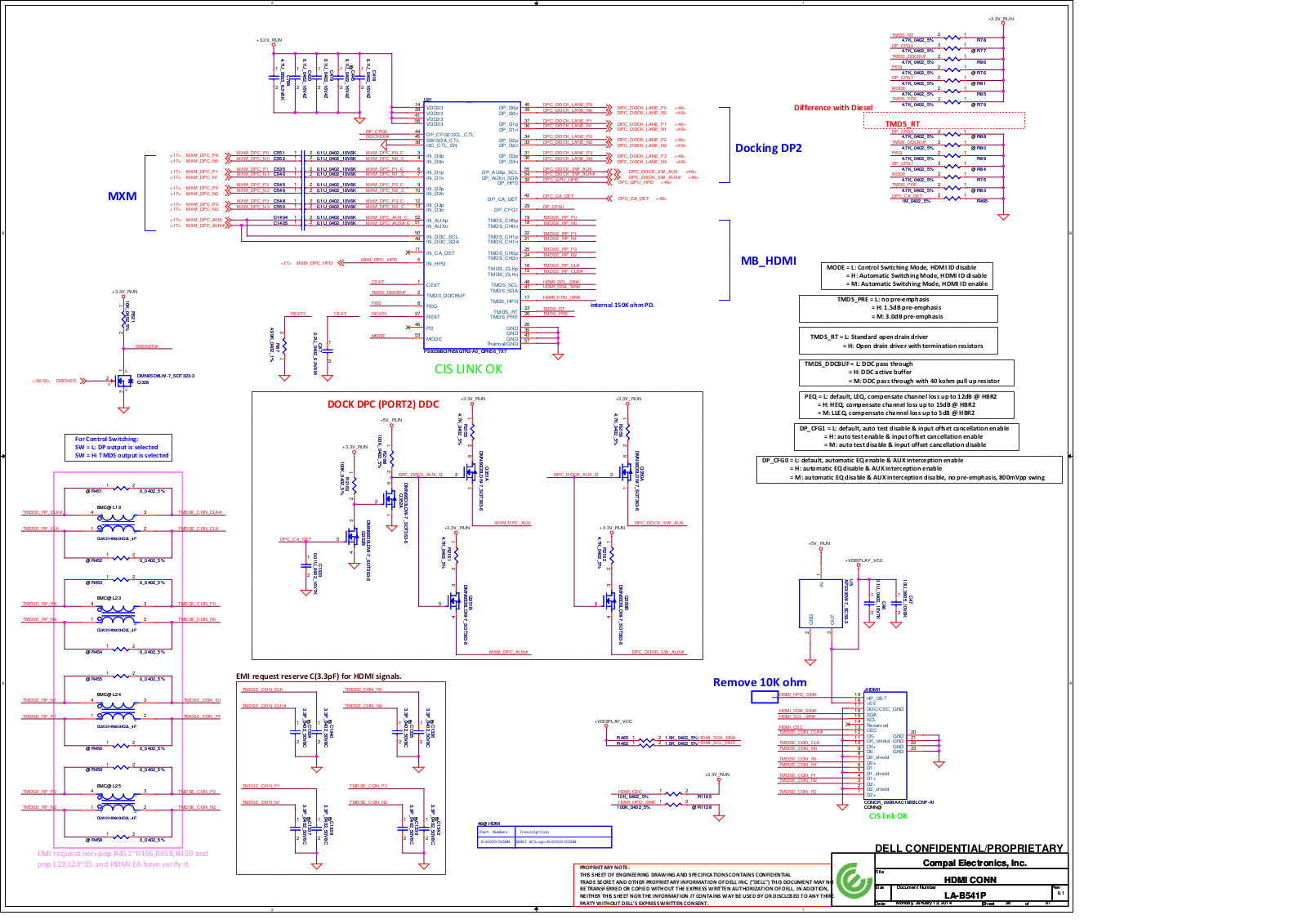Image resolution: width=1307 pixels, height=924 pixels.
Task: Select 'EMI request reserve C(3.3pF)' heading
Action: pyautogui.click(x=319, y=676)
